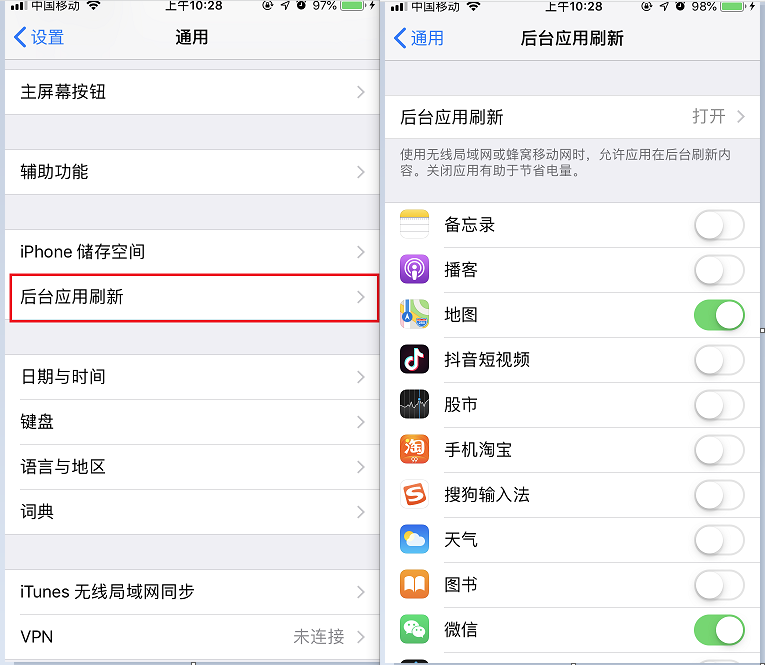Disable background refresh for 地图
Image resolution: width=765 pixels, height=665 pixels.
point(719,315)
